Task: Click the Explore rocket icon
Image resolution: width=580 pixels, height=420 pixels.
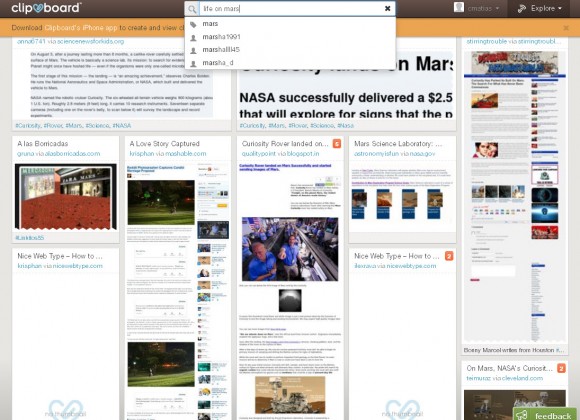Action: 522,9
